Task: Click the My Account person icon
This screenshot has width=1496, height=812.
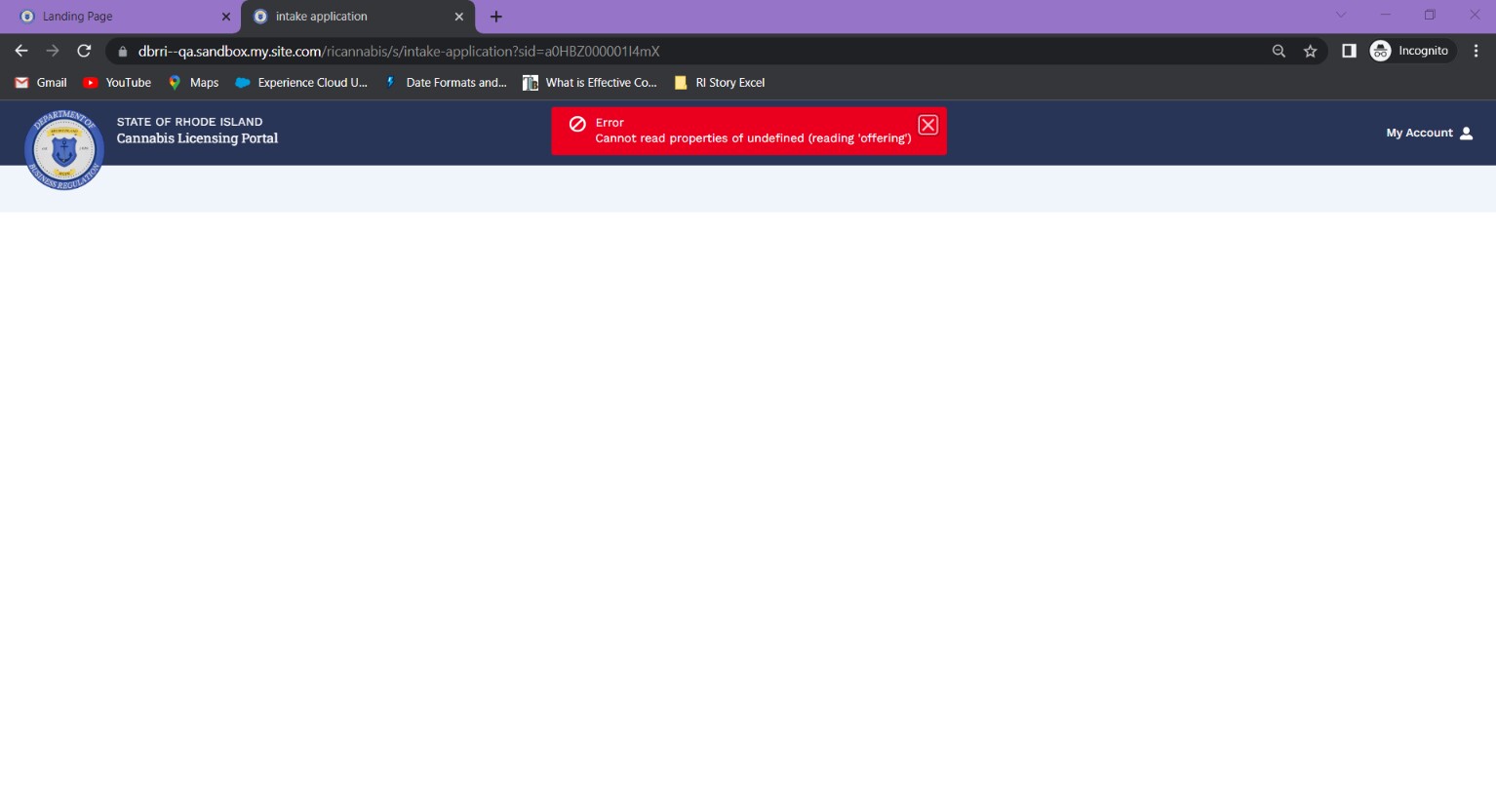Action: click(x=1468, y=133)
